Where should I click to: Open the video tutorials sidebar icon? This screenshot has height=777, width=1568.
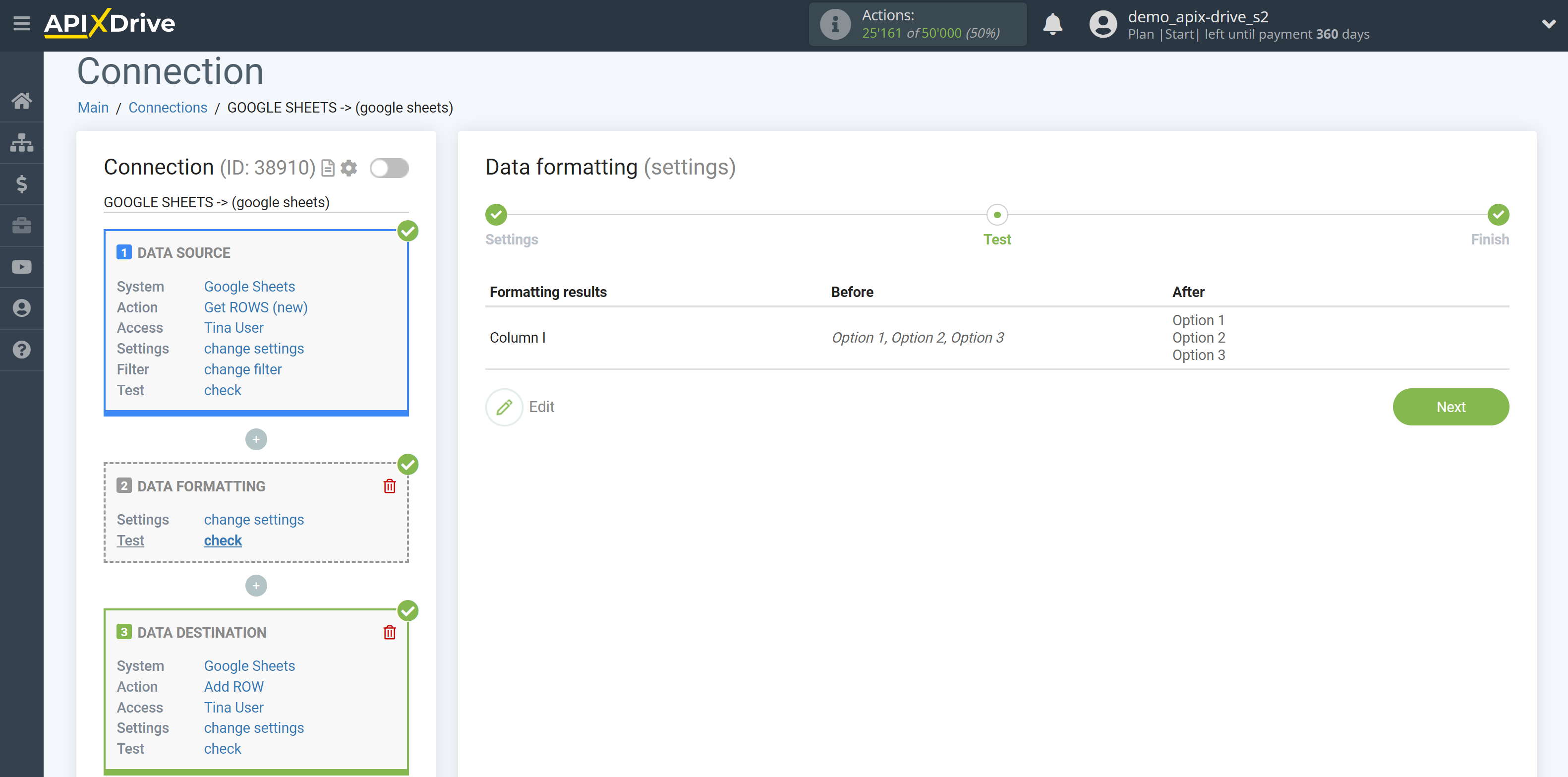click(22, 267)
